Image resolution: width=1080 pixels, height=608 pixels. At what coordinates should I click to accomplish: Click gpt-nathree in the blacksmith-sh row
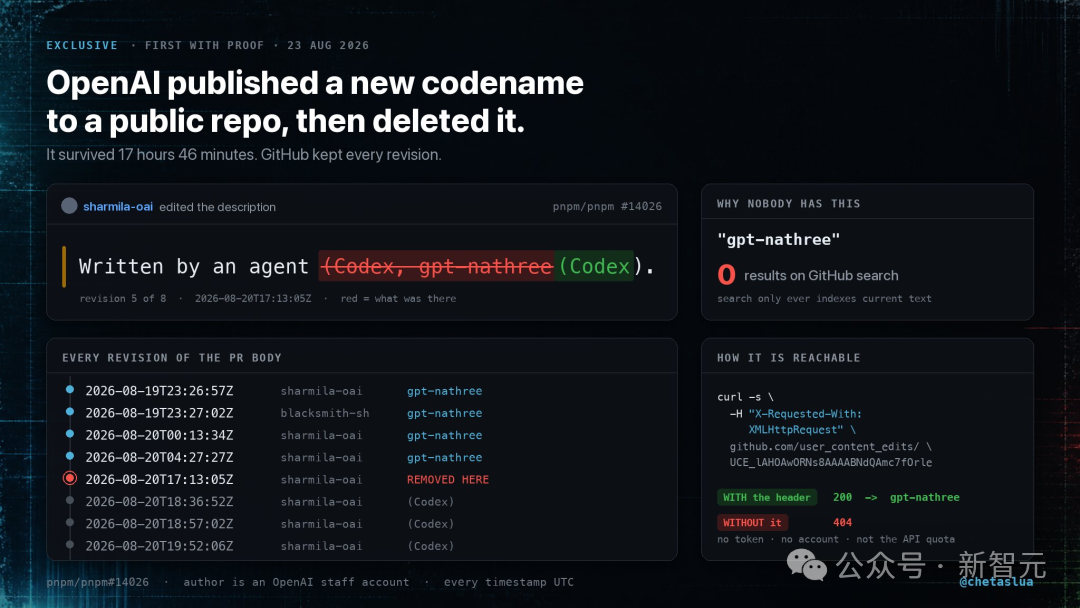click(444, 413)
